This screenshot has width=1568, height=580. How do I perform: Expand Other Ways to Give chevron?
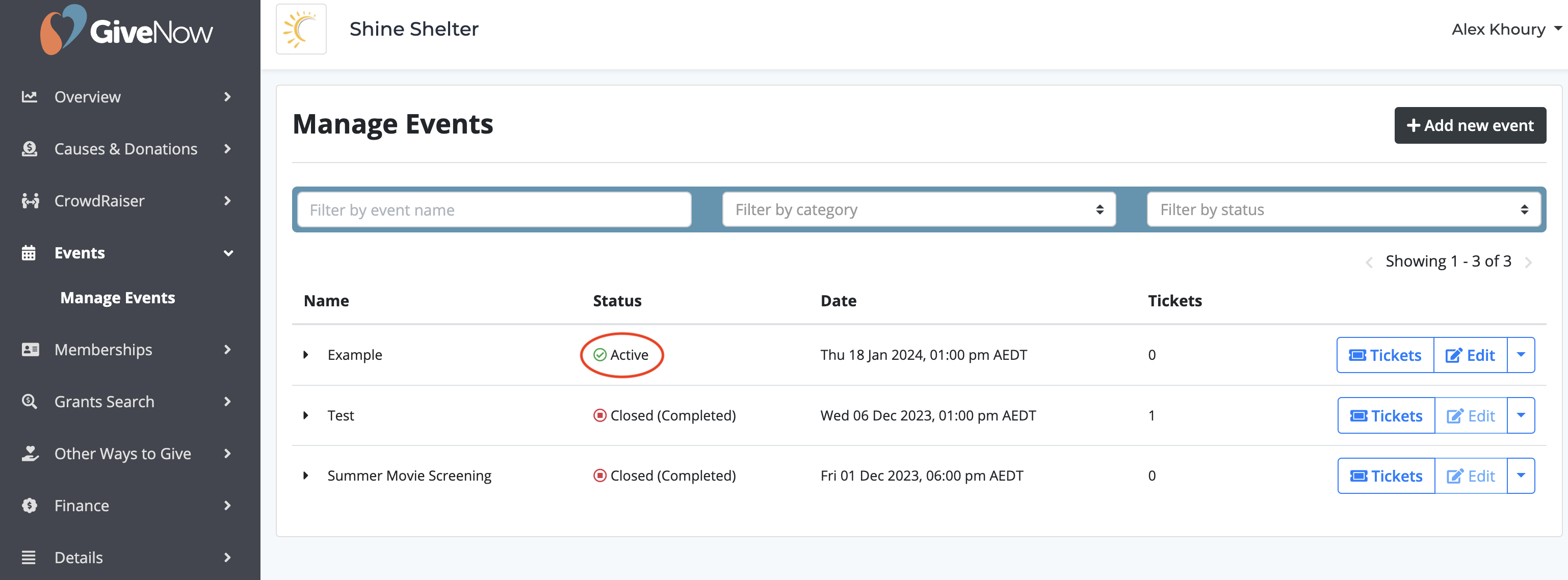pyautogui.click(x=228, y=454)
